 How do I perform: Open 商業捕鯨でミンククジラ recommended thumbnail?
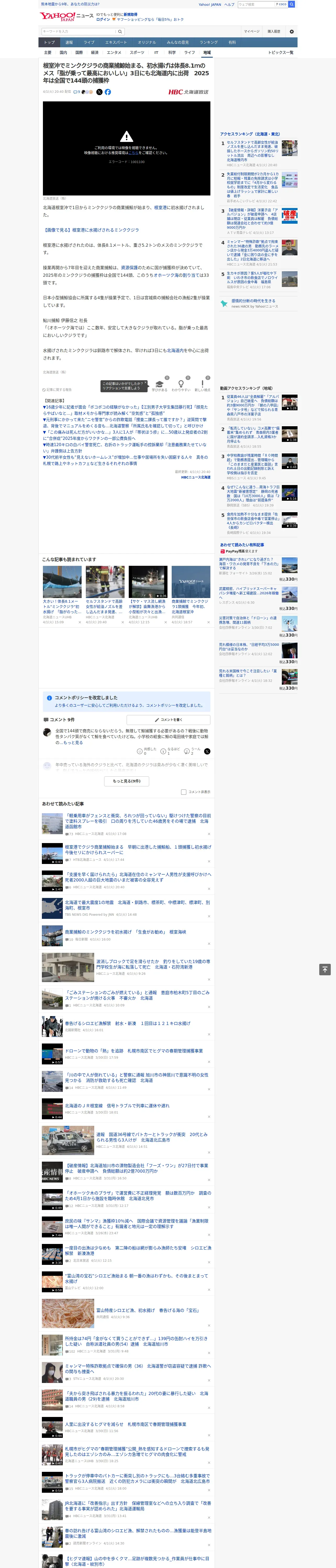tap(191, 582)
